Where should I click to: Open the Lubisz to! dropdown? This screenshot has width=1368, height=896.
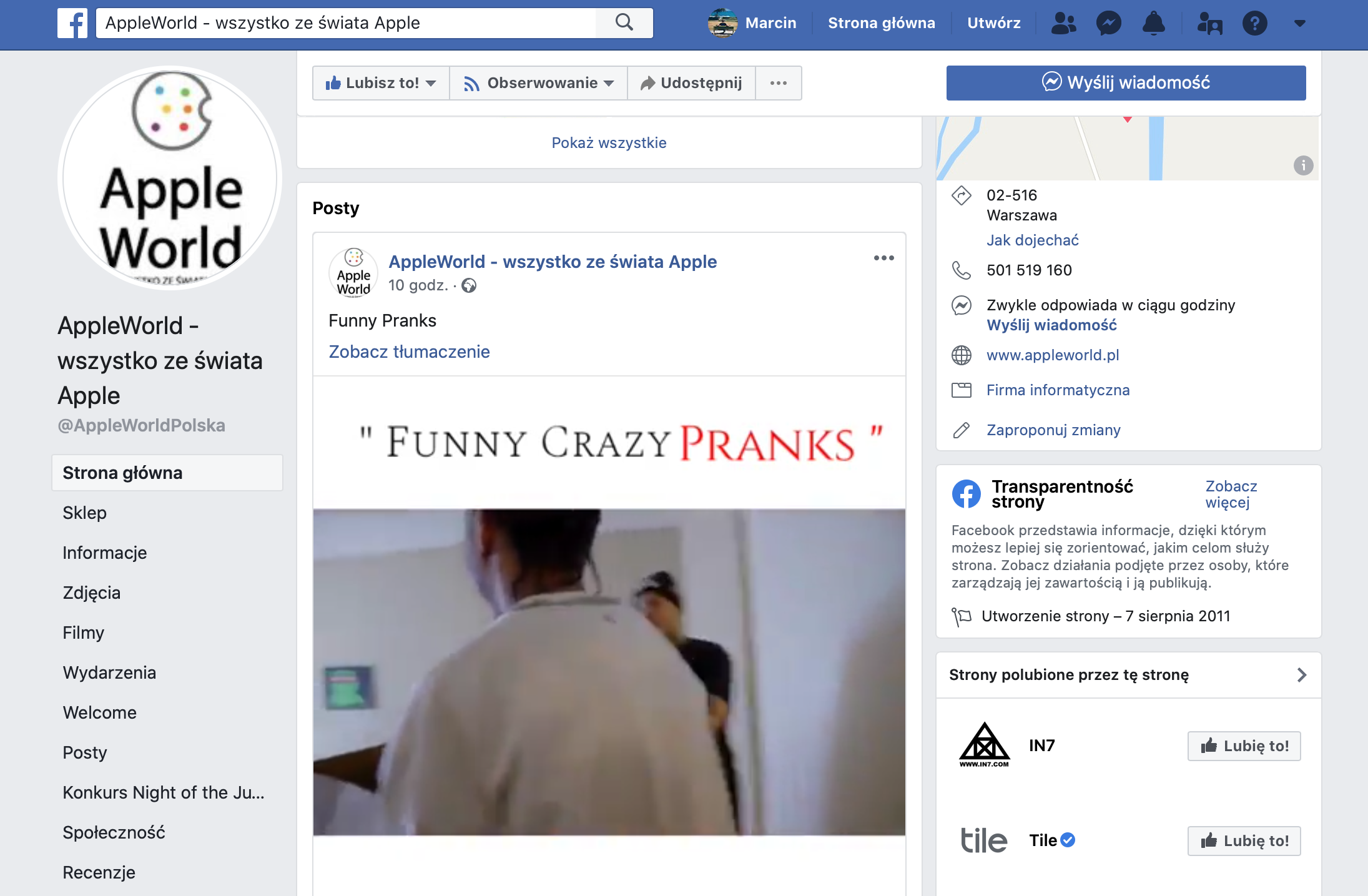click(381, 83)
